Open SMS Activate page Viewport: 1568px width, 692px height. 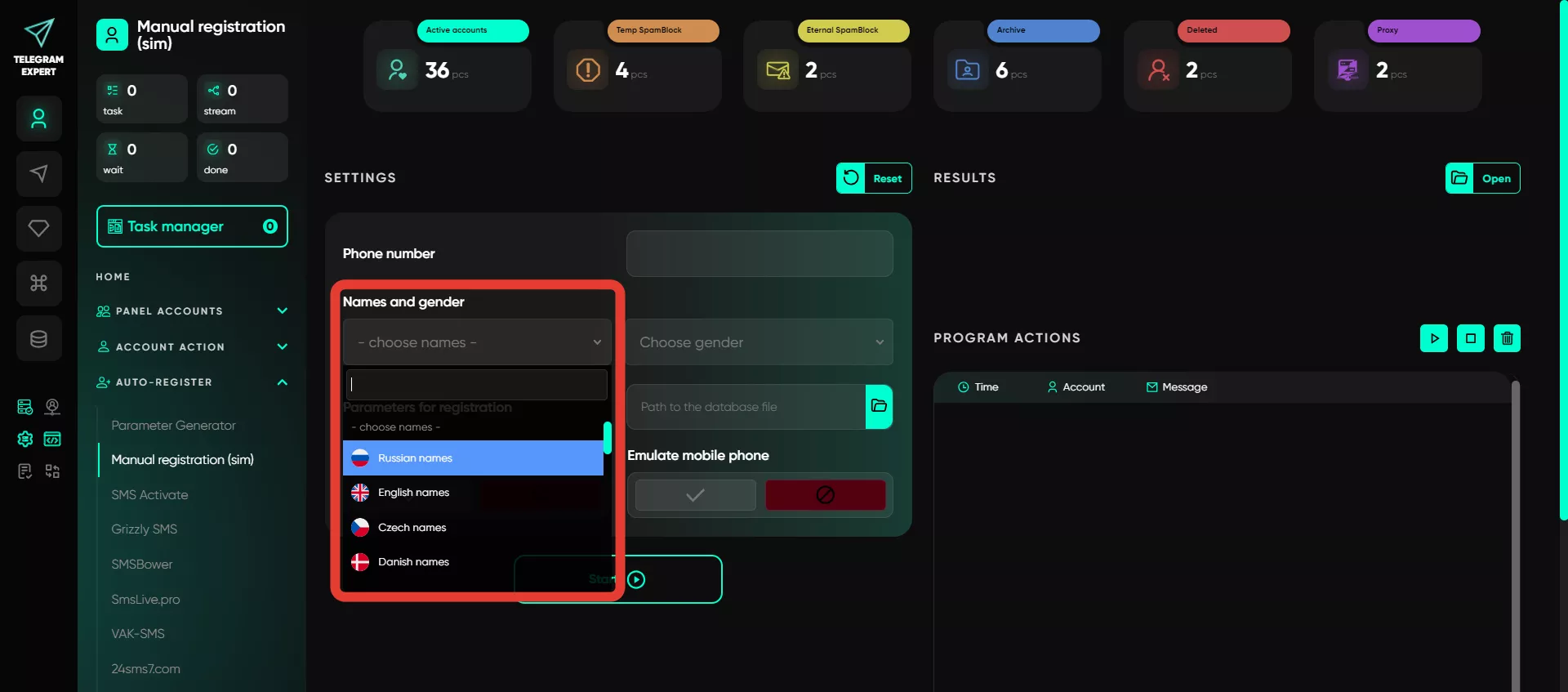(149, 494)
